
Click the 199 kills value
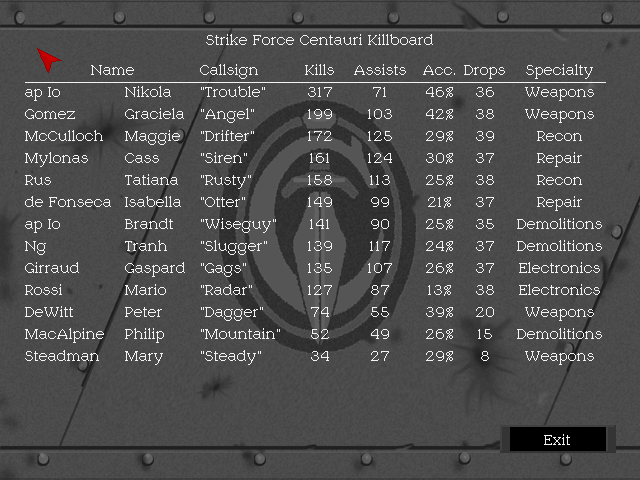tap(320, 114)
